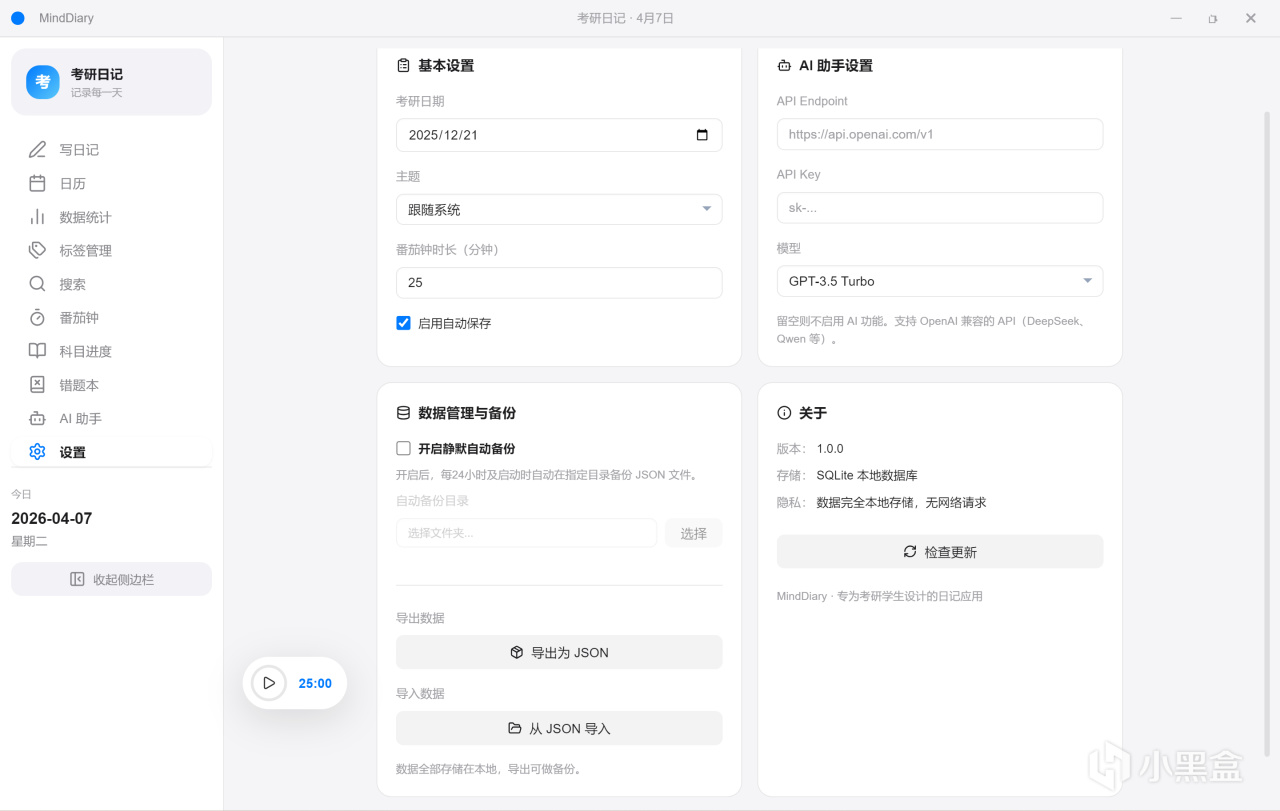The width and height of the screenshot is (1280, 811).
Task: Expand the 主题 跟随系统 dropdown
Action: point(559,209)
